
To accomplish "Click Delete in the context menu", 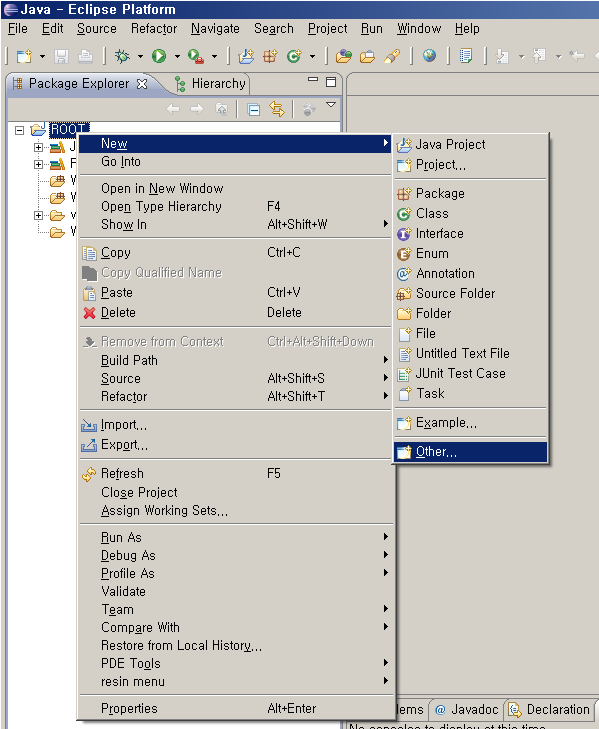I will (235, 312).
